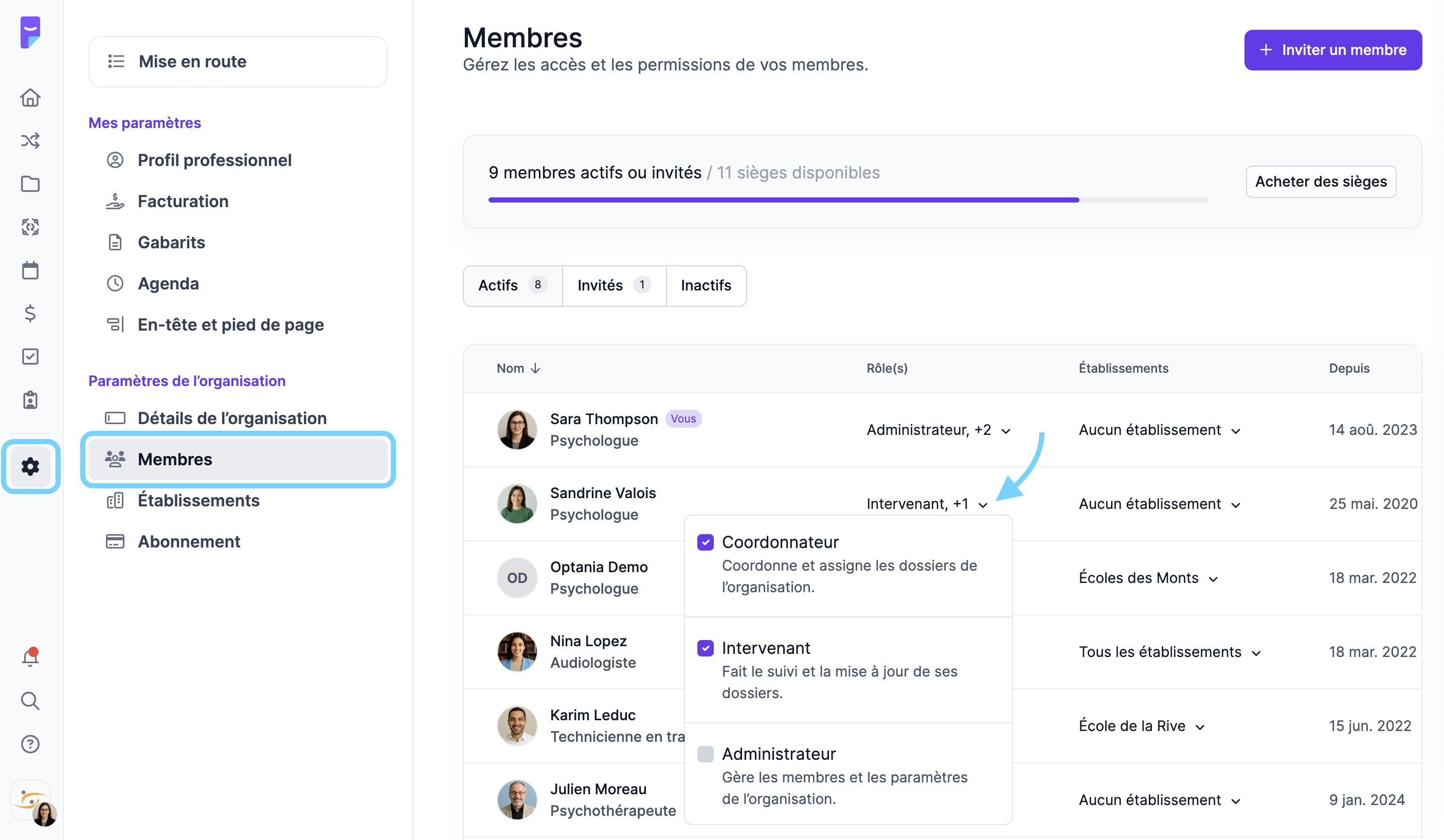Click the Gabarits document icon

point(115,242)
